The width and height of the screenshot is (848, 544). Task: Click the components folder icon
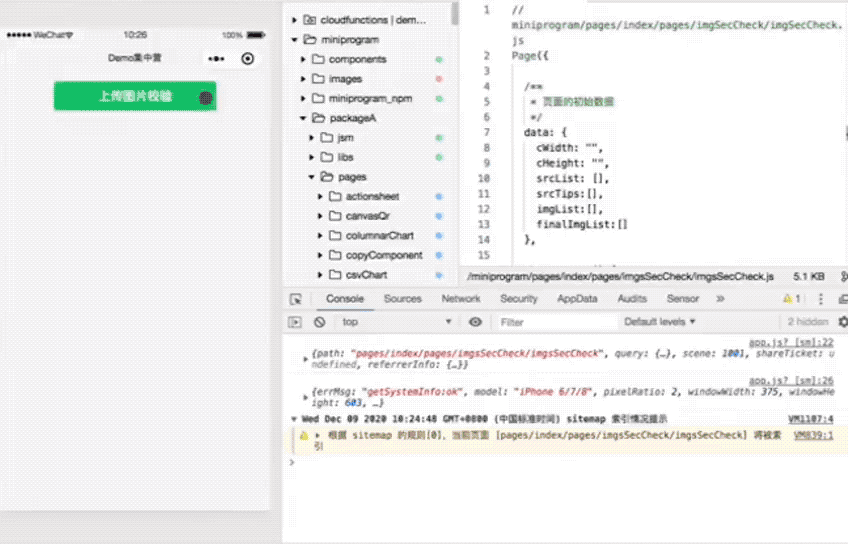[x=319, y=59]
